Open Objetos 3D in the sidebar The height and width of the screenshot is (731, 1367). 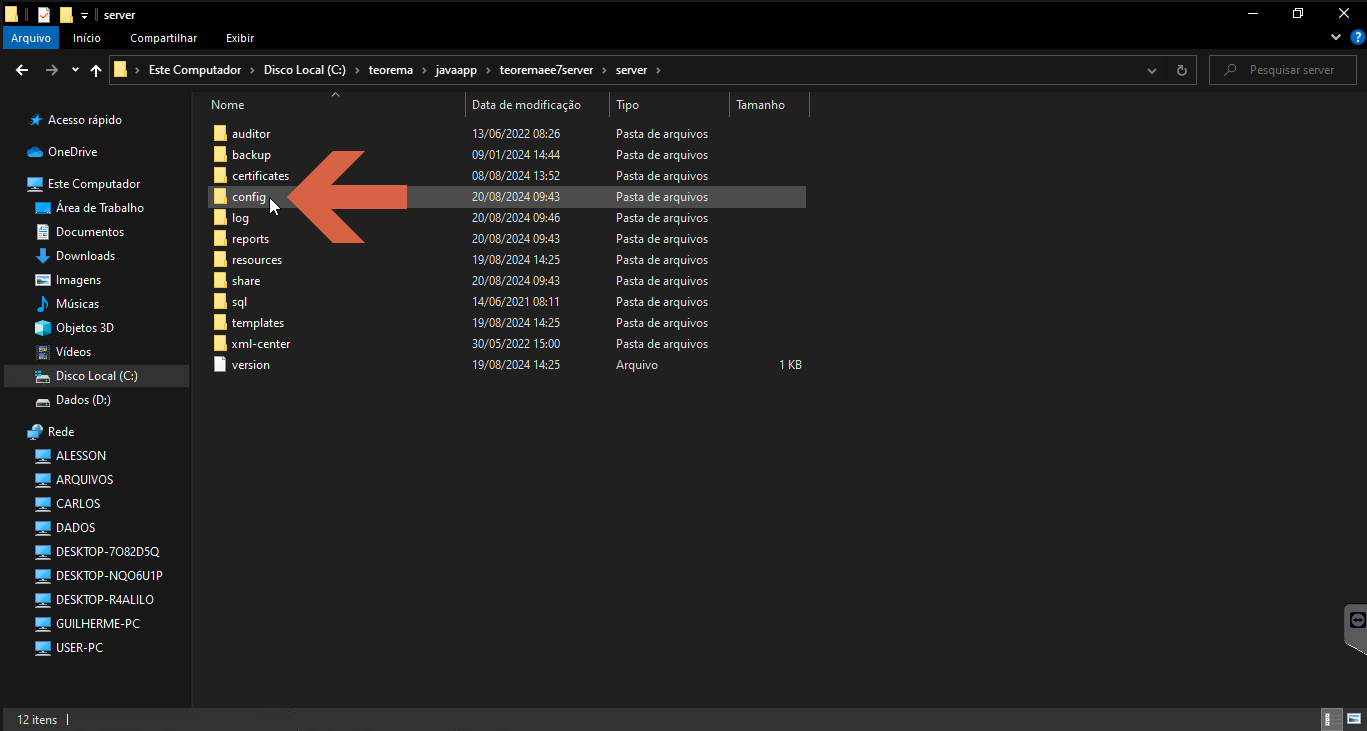84,328
